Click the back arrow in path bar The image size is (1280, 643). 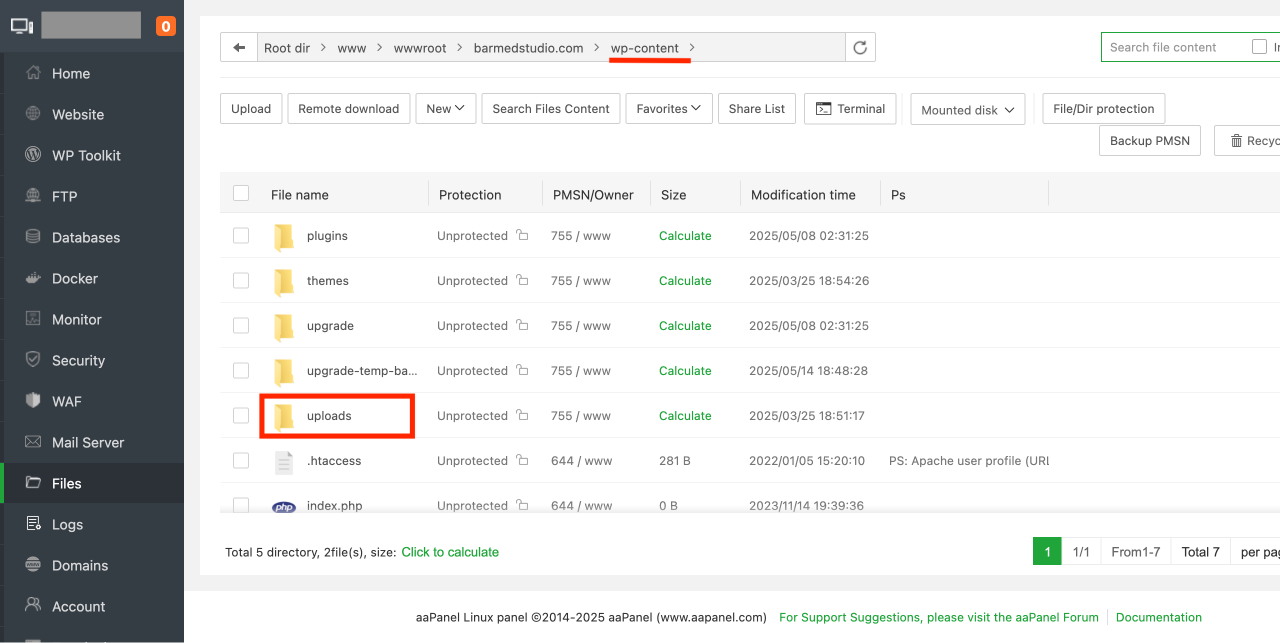pos(238,48)
